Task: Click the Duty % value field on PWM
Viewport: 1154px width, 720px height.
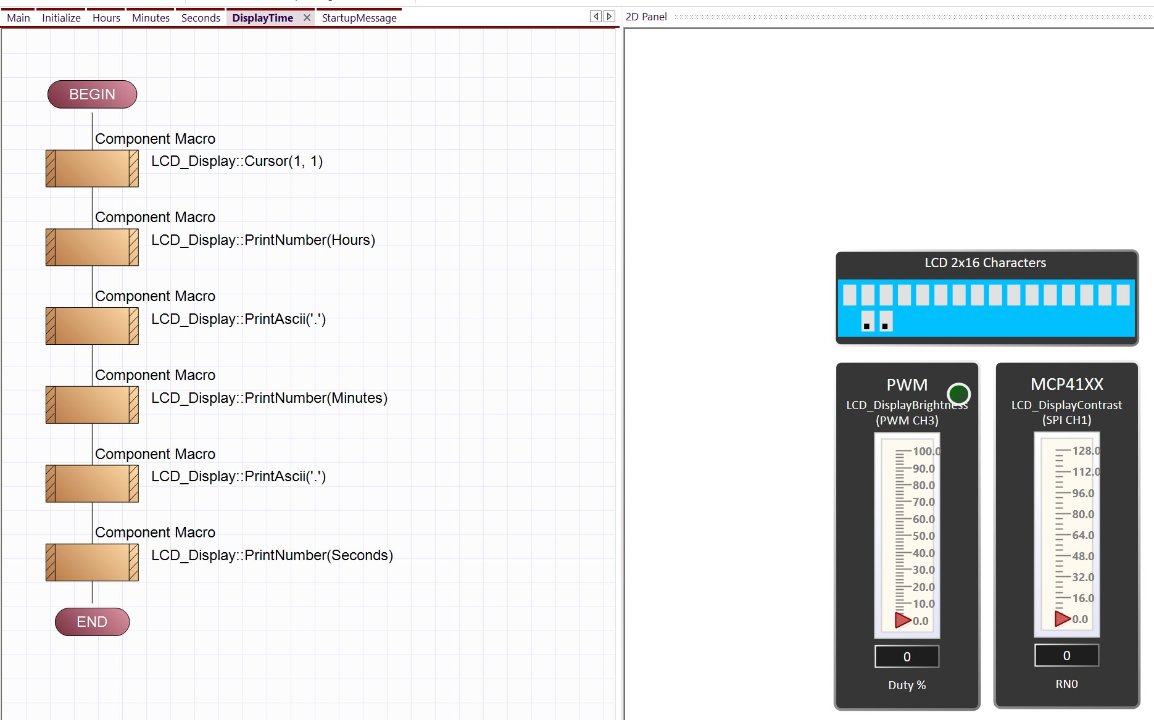Action: click(x=906, y=656)
